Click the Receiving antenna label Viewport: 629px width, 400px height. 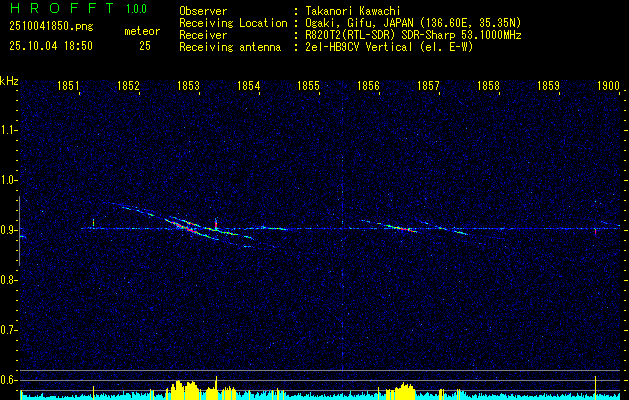[x=230, y=47]
